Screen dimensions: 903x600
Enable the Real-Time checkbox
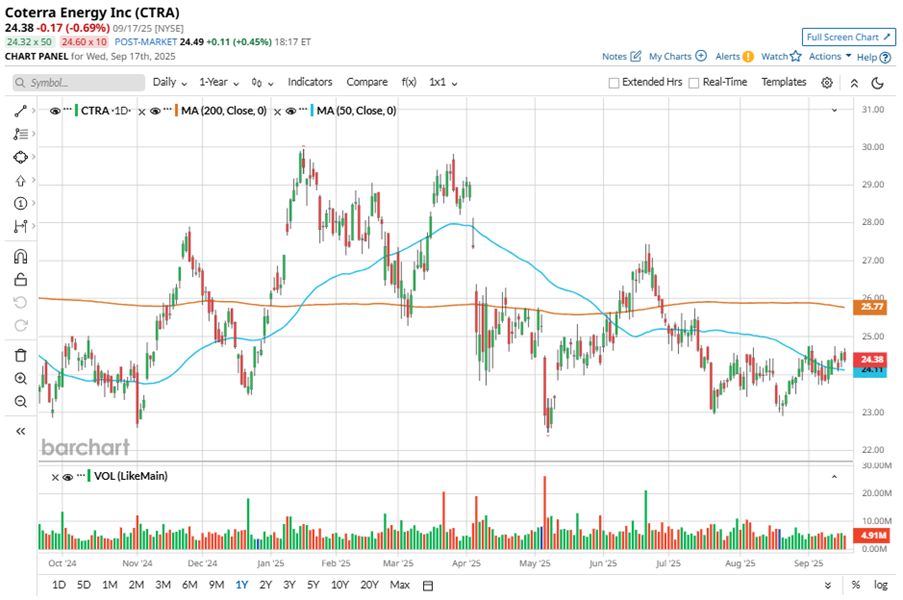click(x=694, y=83)
